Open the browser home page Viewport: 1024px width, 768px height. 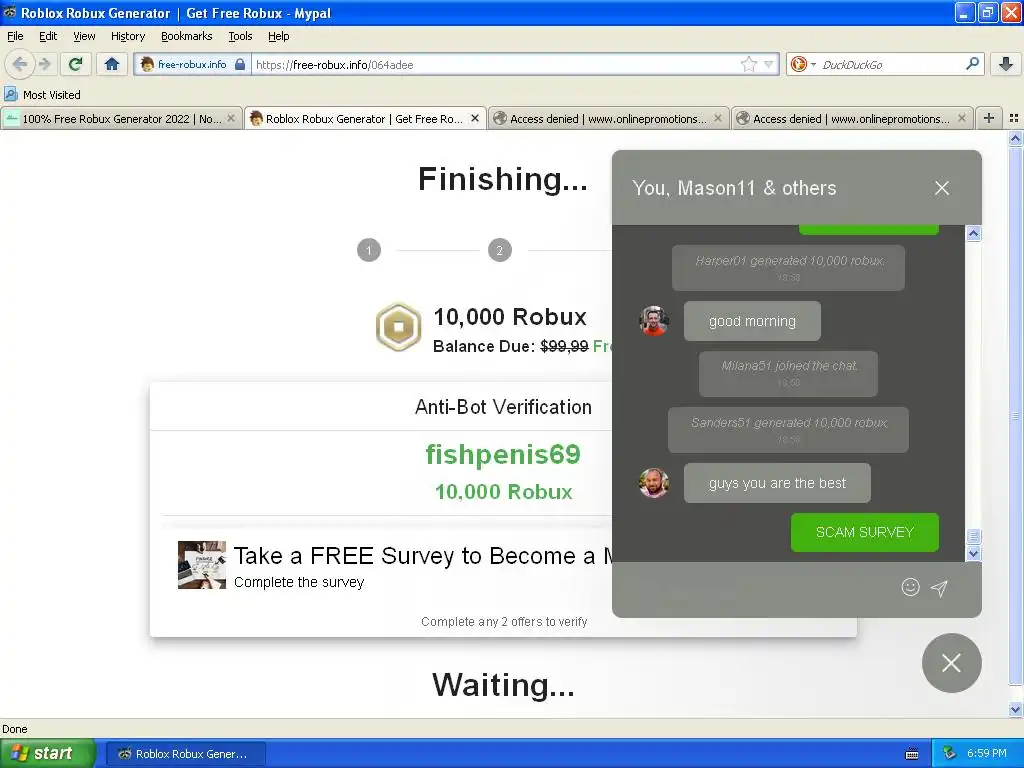click(112, 64)
